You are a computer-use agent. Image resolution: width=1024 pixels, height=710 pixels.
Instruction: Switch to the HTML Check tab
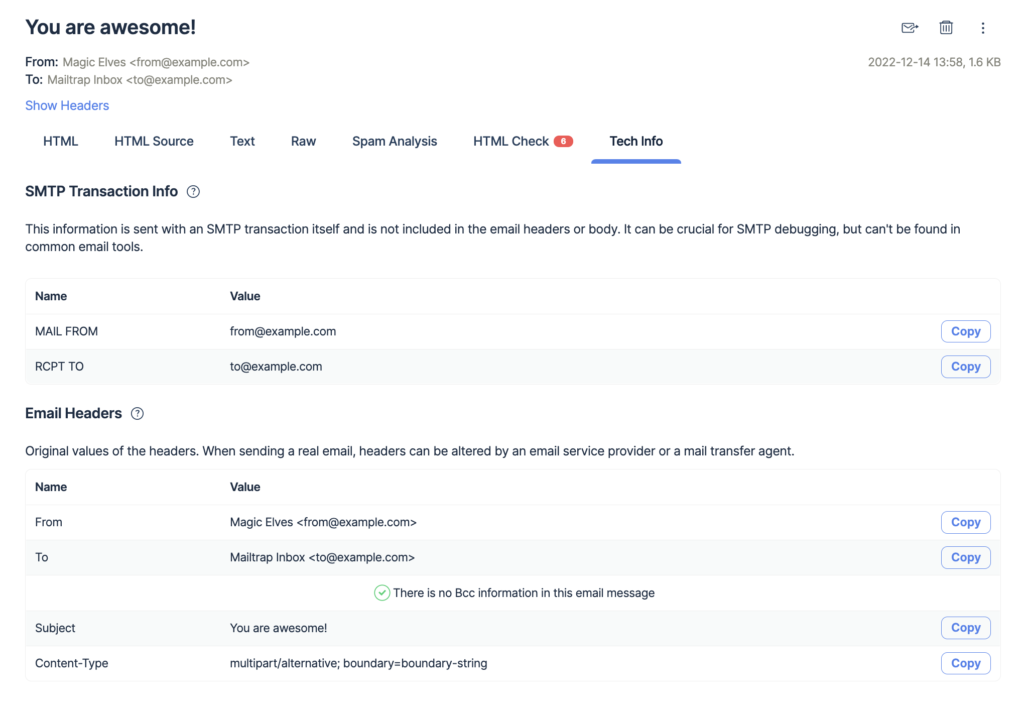point(513,141)
